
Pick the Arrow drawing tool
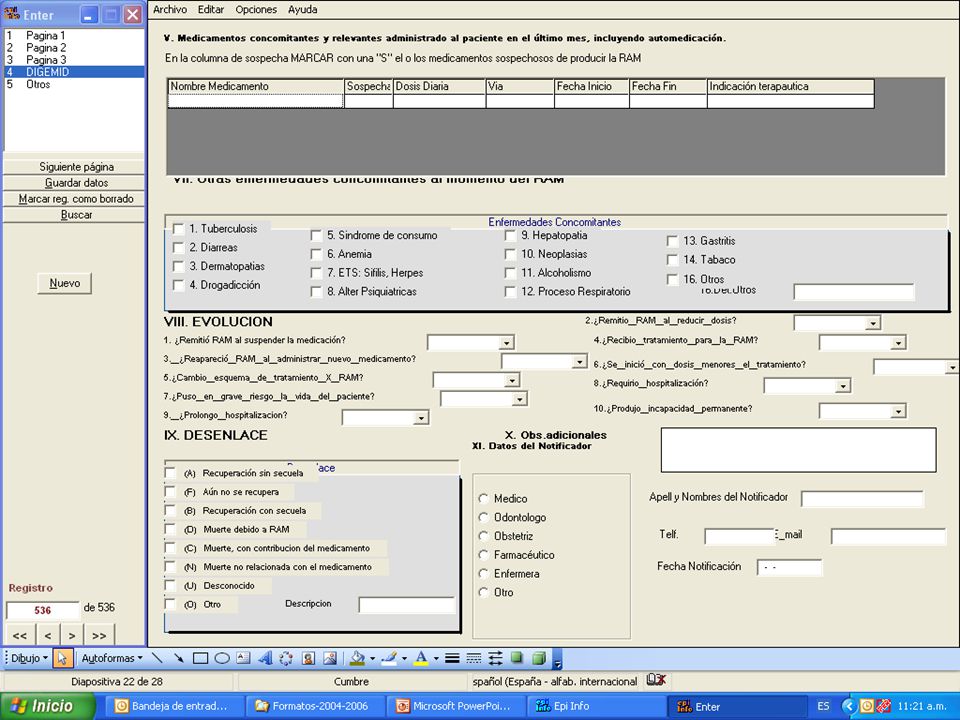(x=178, y=658)
